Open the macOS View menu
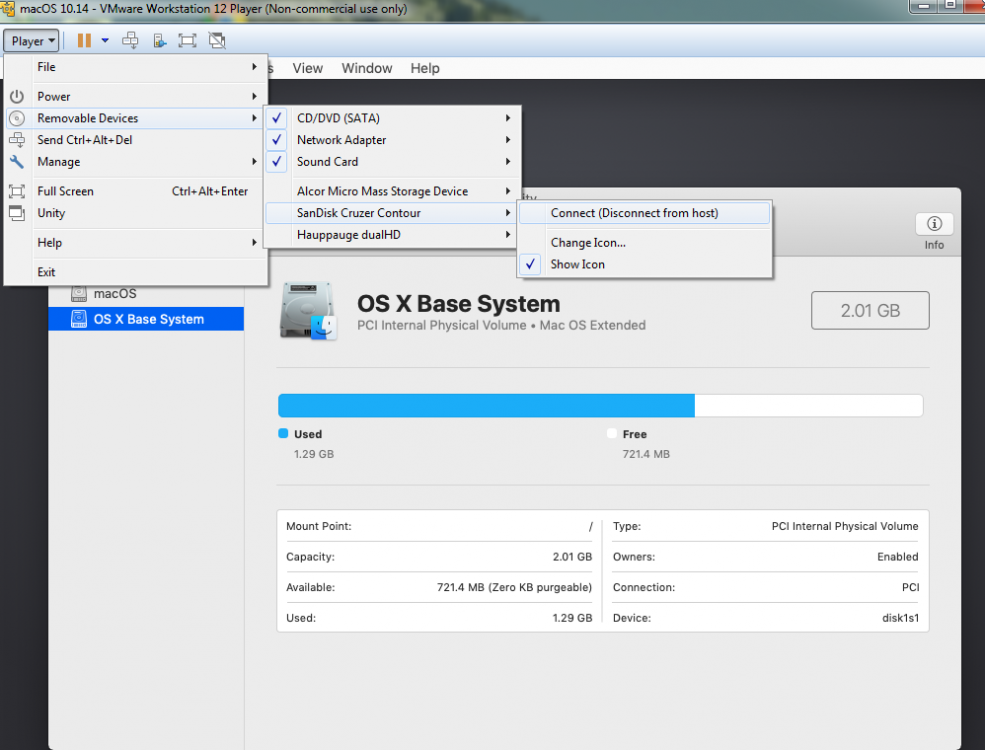The width and height of the screenshot is (985, 750). [x=307, y=68]
